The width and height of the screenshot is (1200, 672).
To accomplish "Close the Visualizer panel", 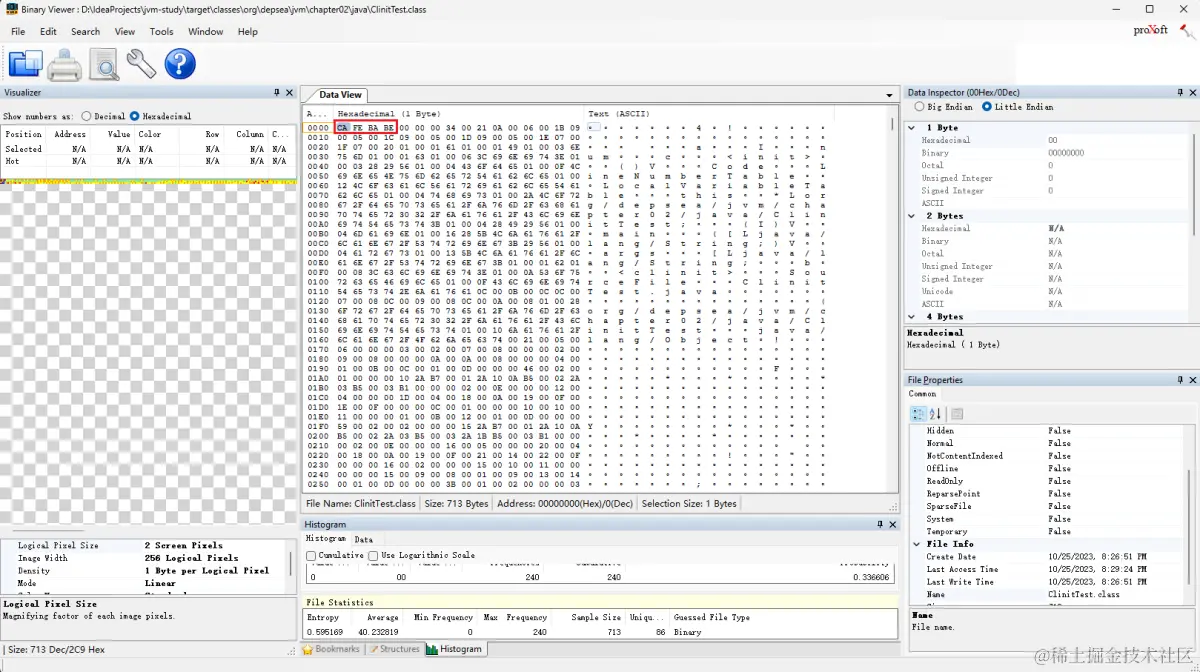I will coord(290,92).
